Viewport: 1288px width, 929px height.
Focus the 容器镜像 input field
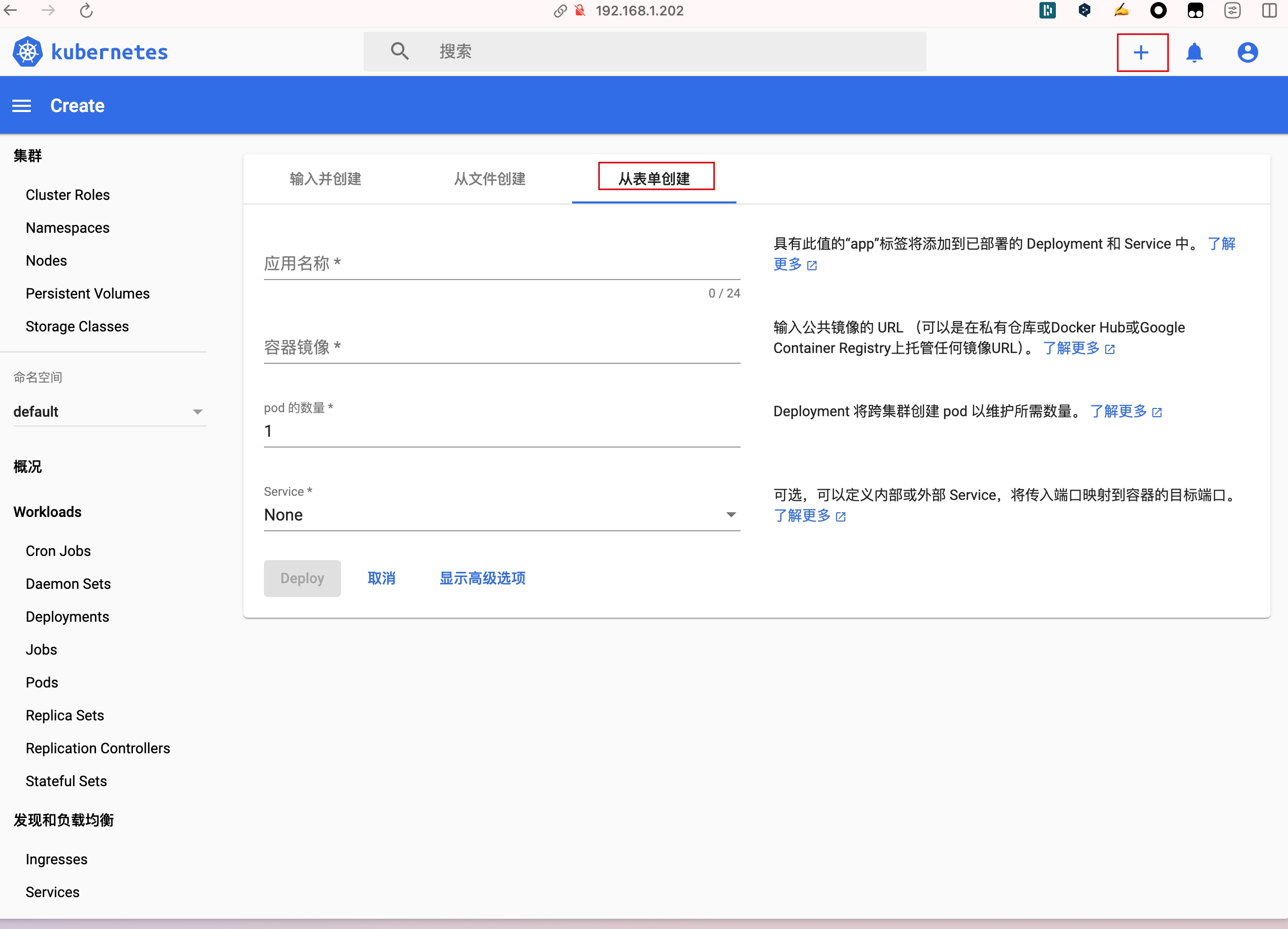501,347
